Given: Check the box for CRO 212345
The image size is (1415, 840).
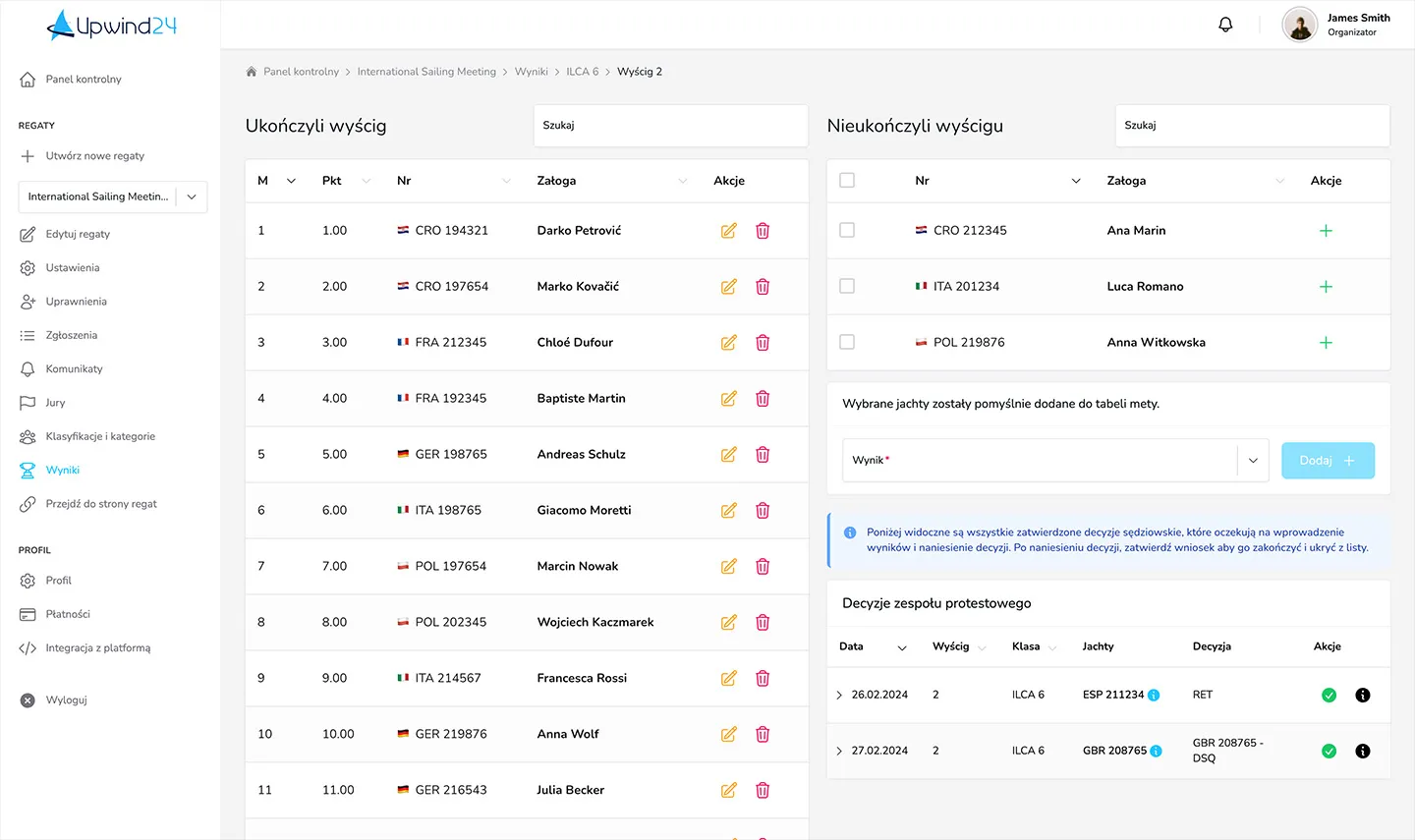Looking at the screenshot, I should [x=847, y=230].
